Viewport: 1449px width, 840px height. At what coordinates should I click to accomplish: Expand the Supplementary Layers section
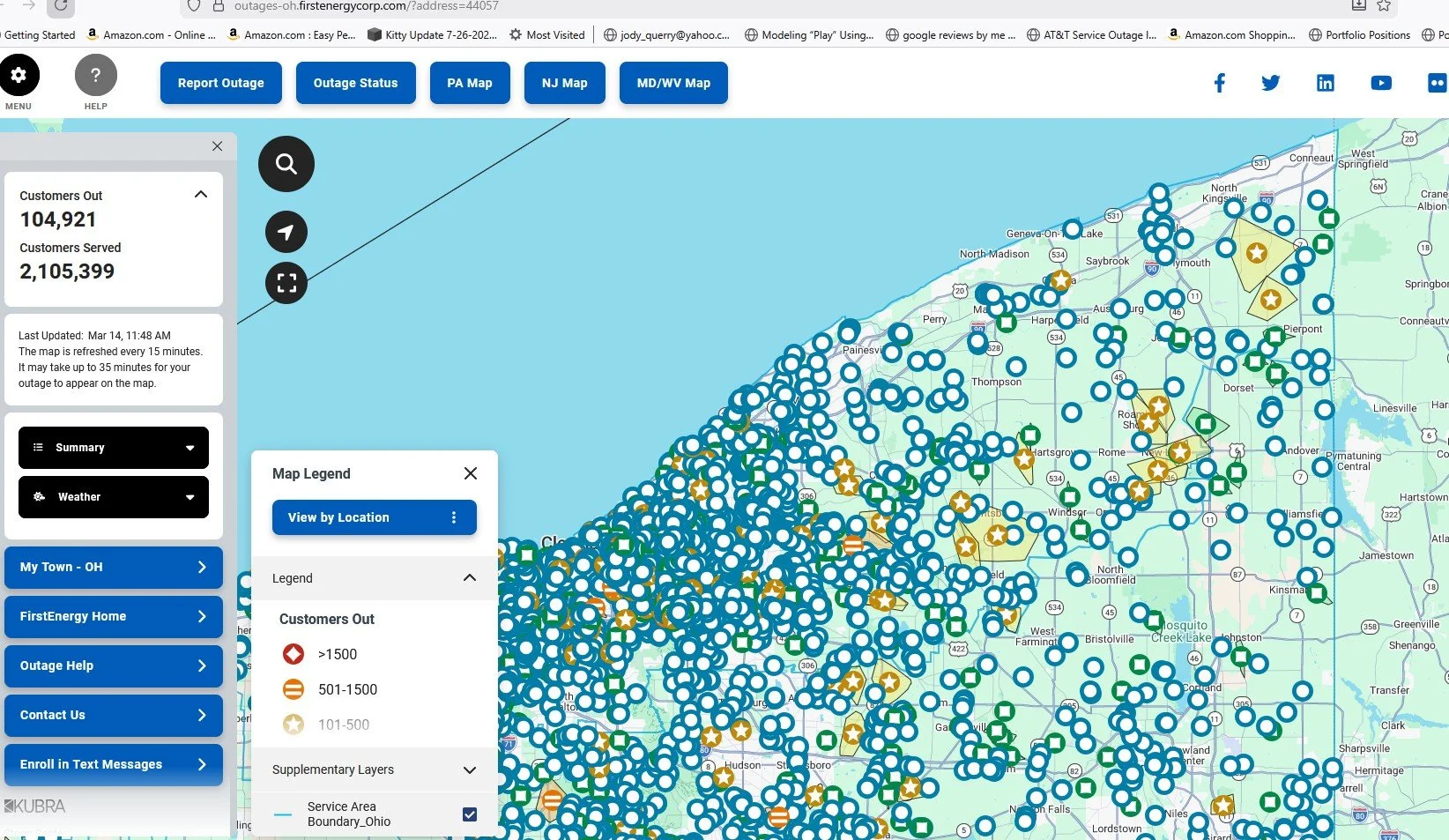click(x=469, y=769)
